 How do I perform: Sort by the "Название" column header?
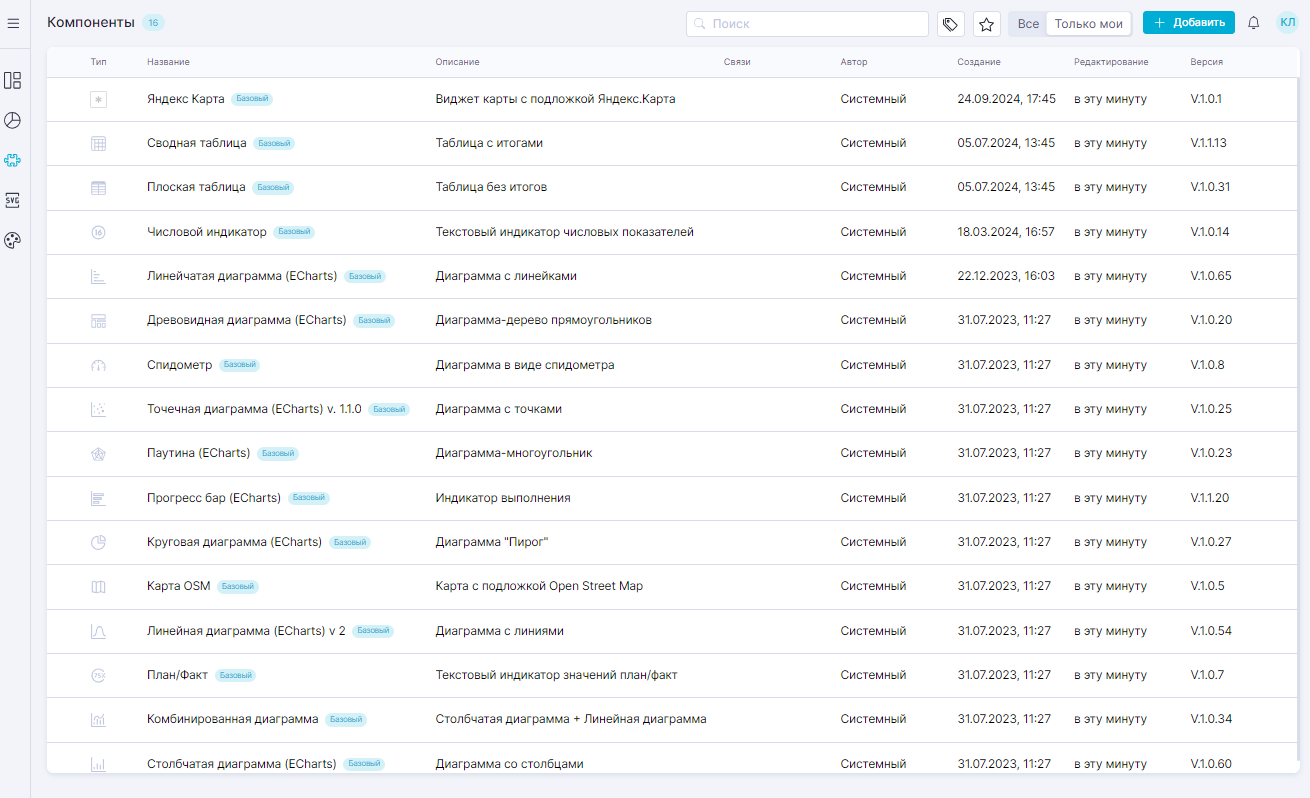pos(168,62)
